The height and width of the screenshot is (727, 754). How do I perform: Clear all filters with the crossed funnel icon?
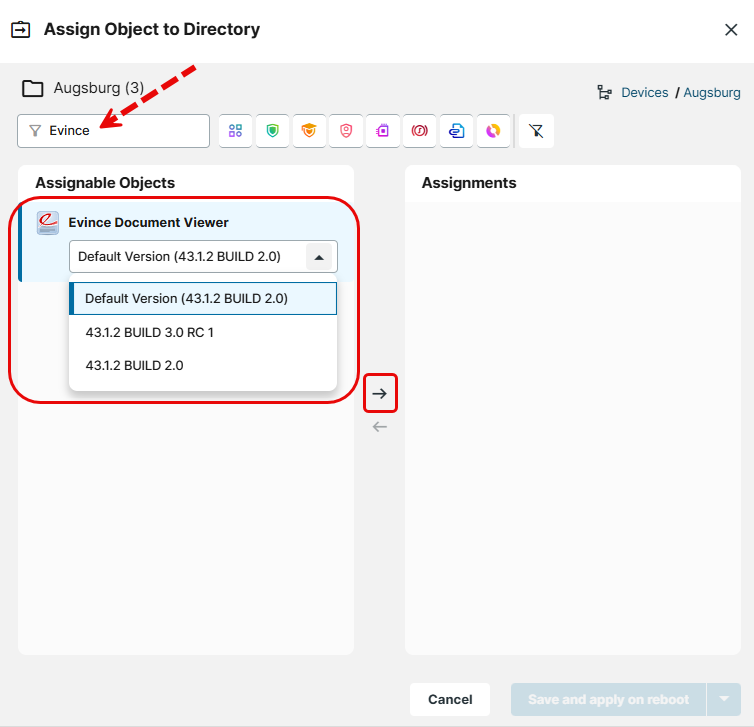coord(536,131)
